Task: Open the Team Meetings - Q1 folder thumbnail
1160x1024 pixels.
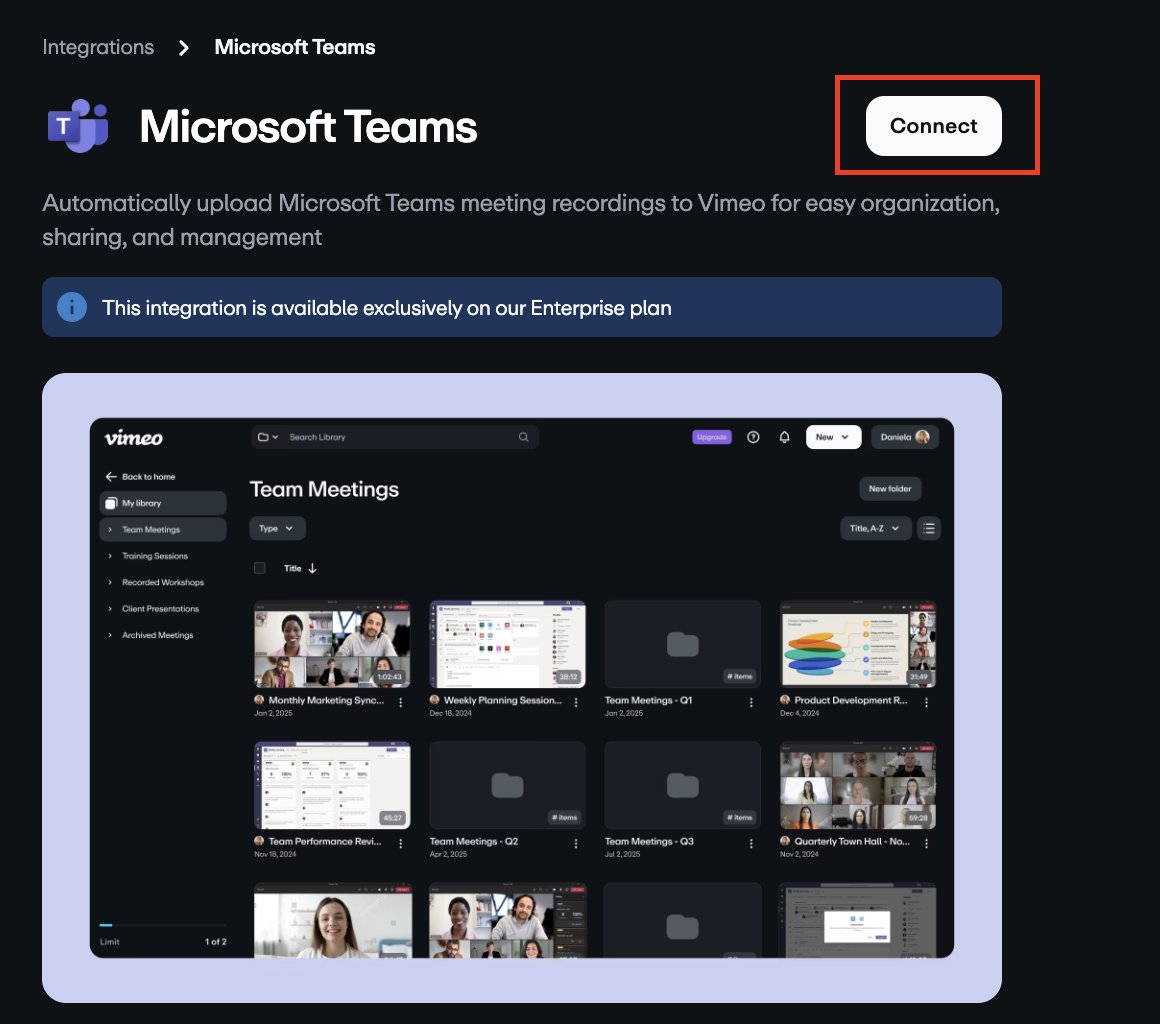Action: point(682,644)
